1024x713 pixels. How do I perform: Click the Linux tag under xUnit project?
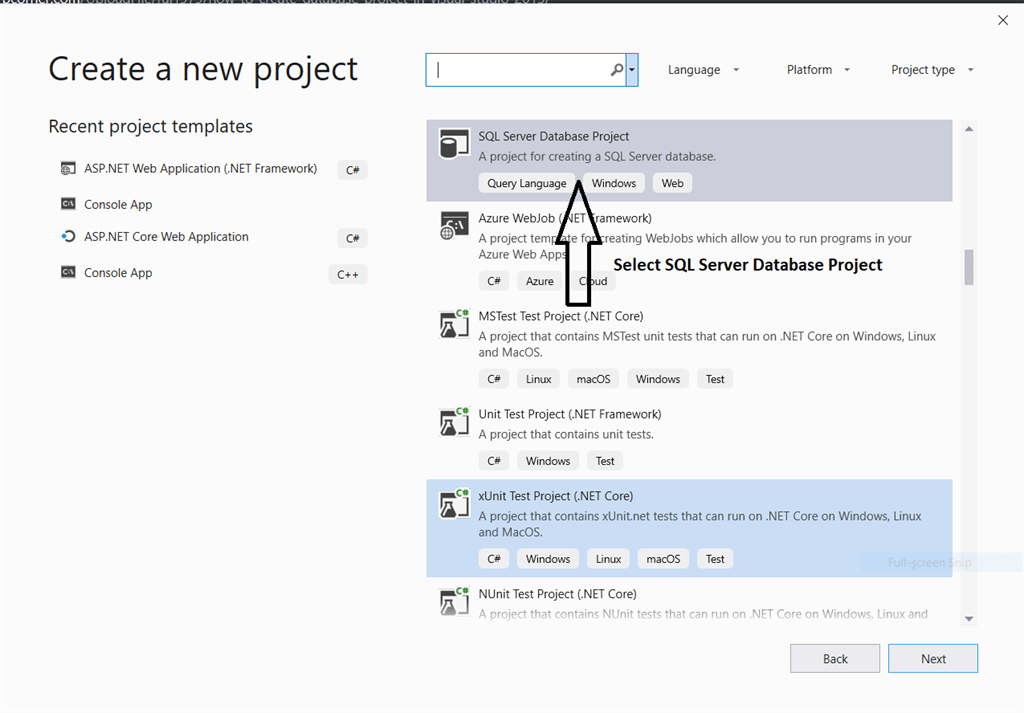608,559
